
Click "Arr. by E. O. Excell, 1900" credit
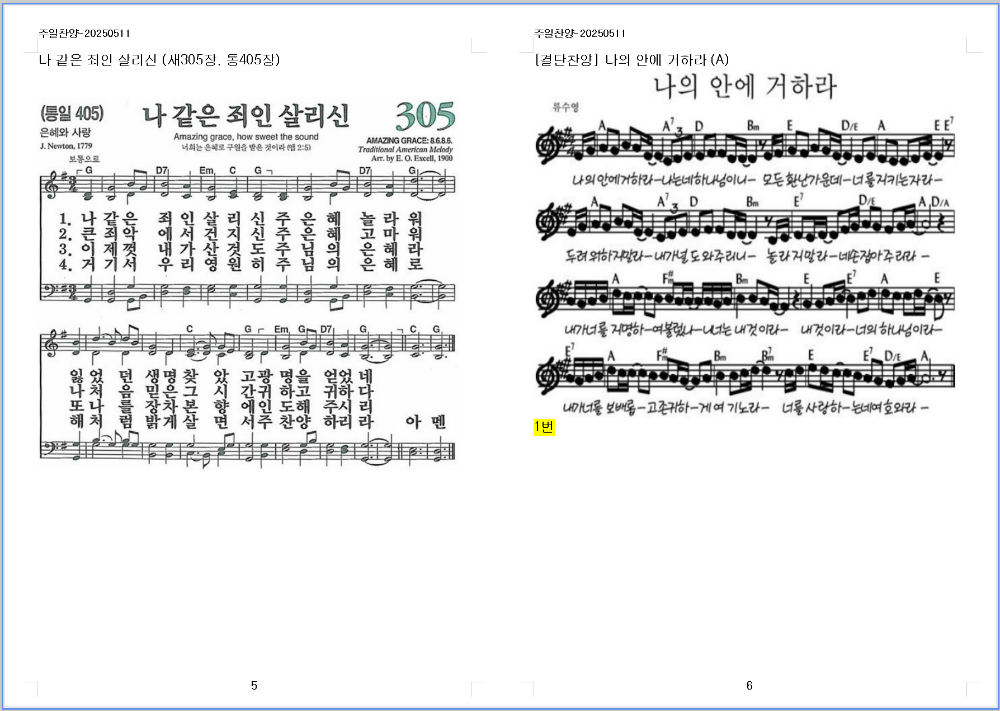point(412,158)
